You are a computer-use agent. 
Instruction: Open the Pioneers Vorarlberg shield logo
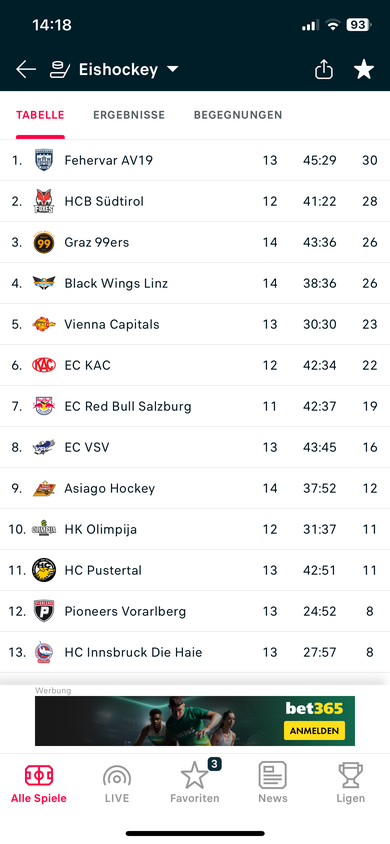point(44,611)
